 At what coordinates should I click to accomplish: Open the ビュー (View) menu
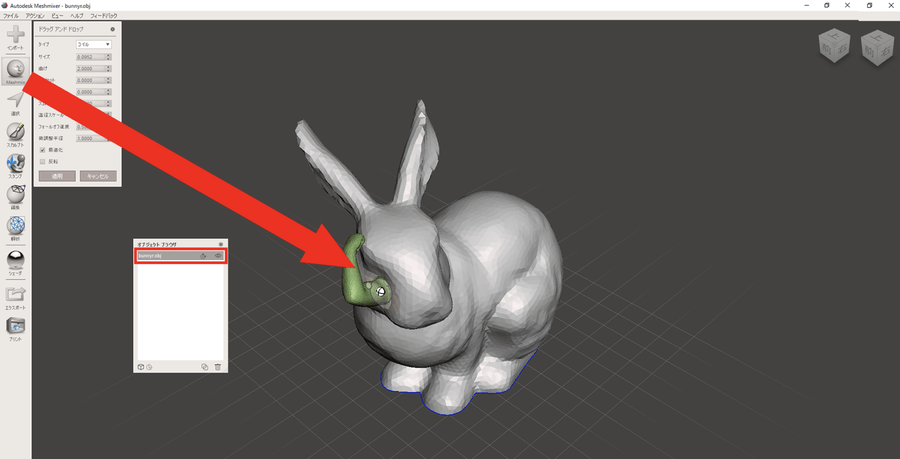pyautogui.click(x=57, y=15)
